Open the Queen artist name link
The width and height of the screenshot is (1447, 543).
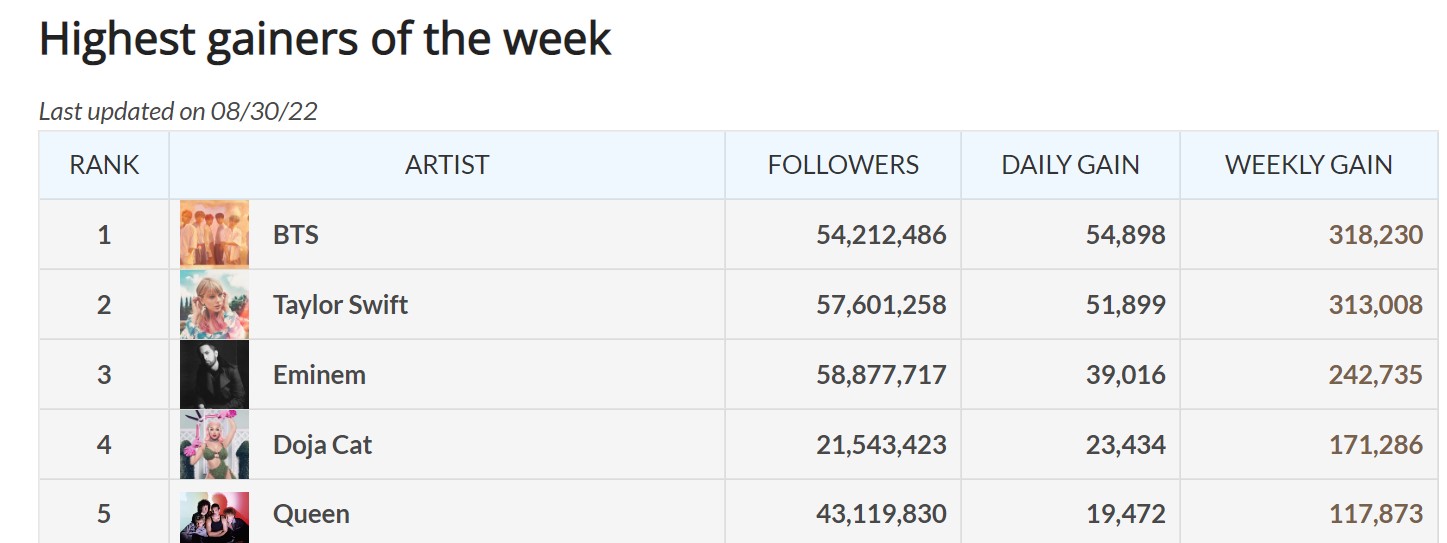tap(311, 515)
